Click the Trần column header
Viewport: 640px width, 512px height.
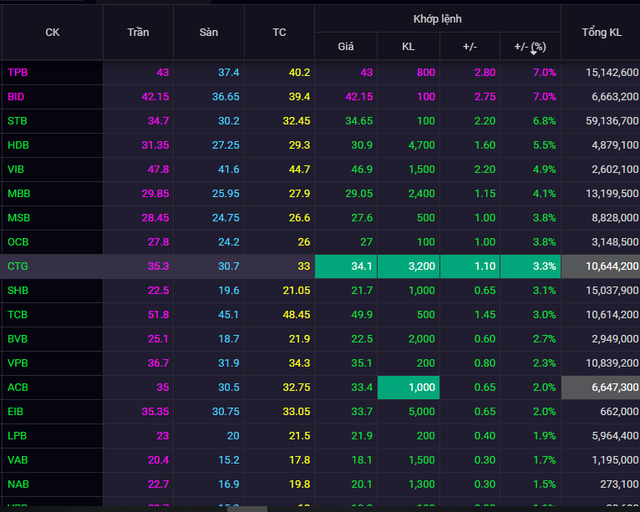(x=138, y=32)
